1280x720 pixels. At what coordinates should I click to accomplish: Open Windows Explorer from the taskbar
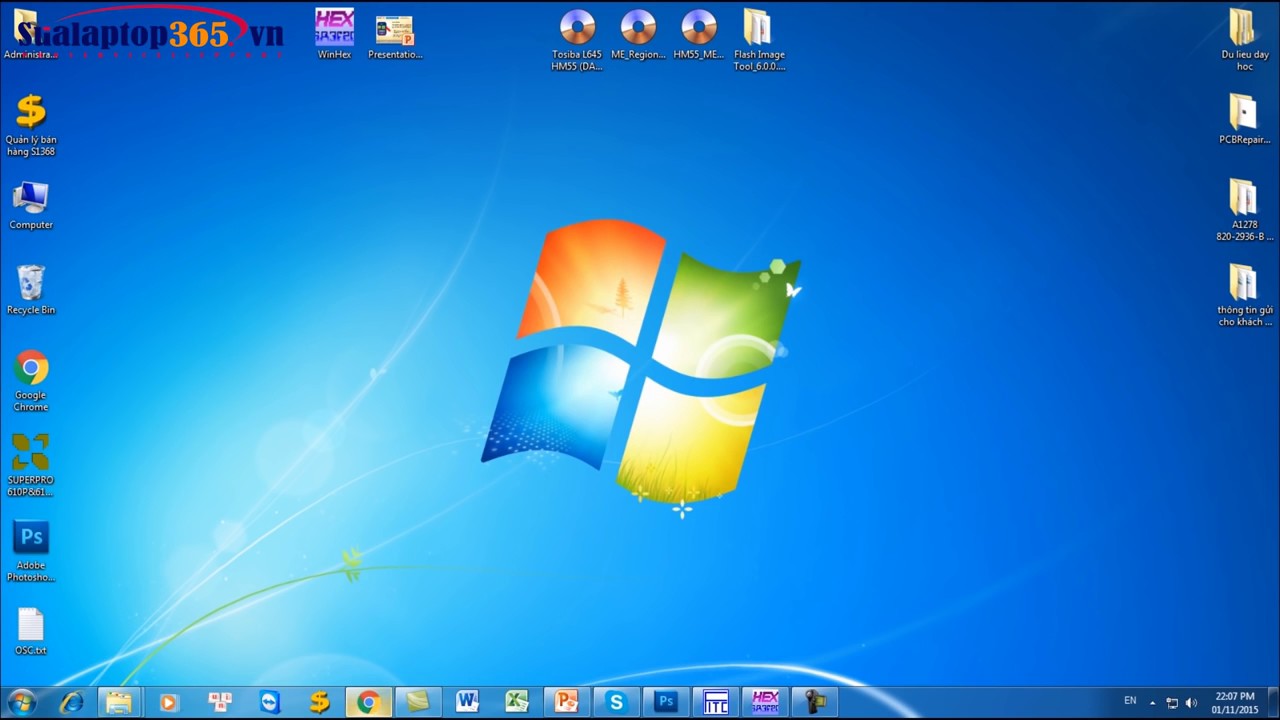(119, 702)
